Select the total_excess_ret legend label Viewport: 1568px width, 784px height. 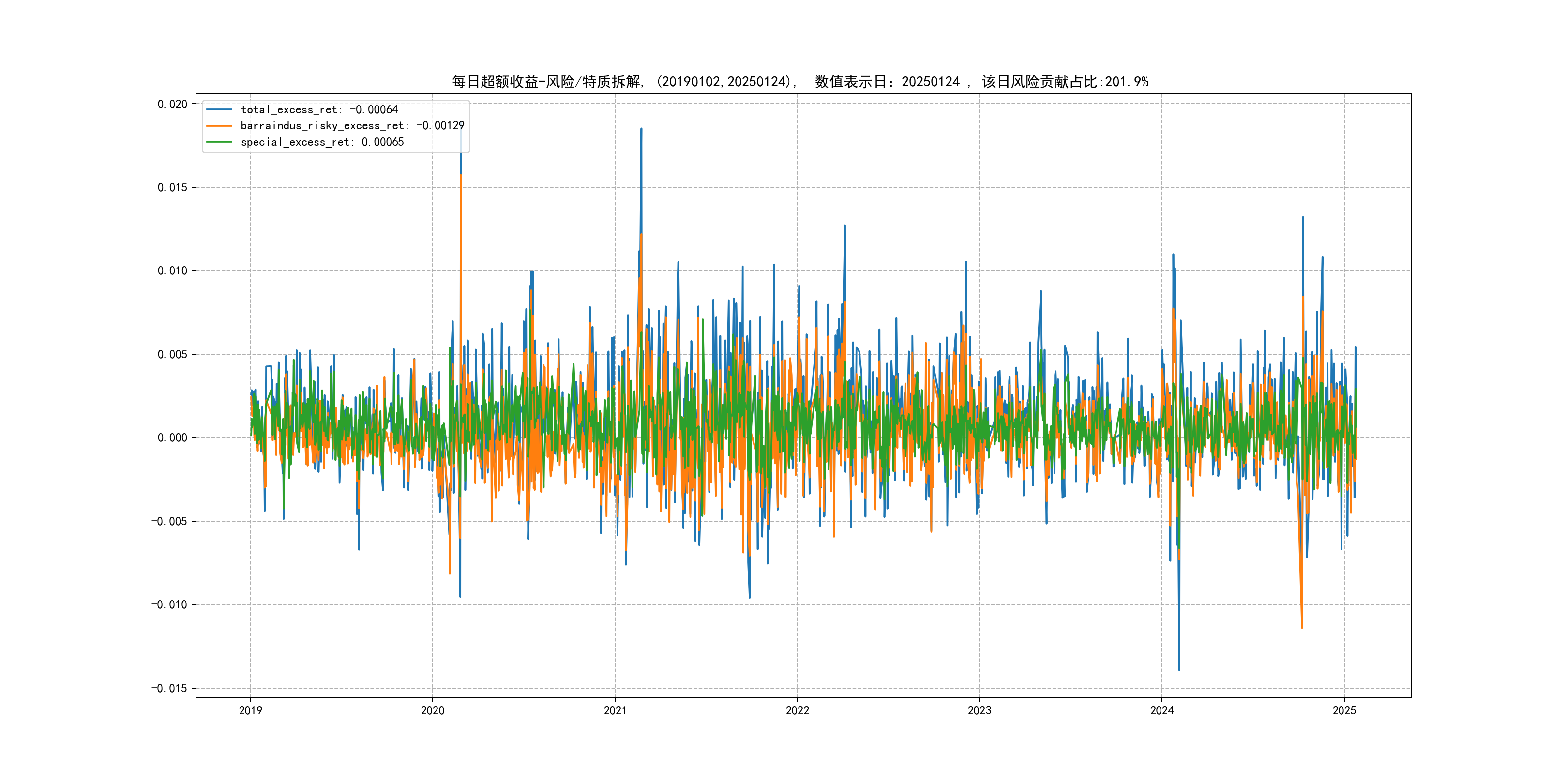click(319, 109)
